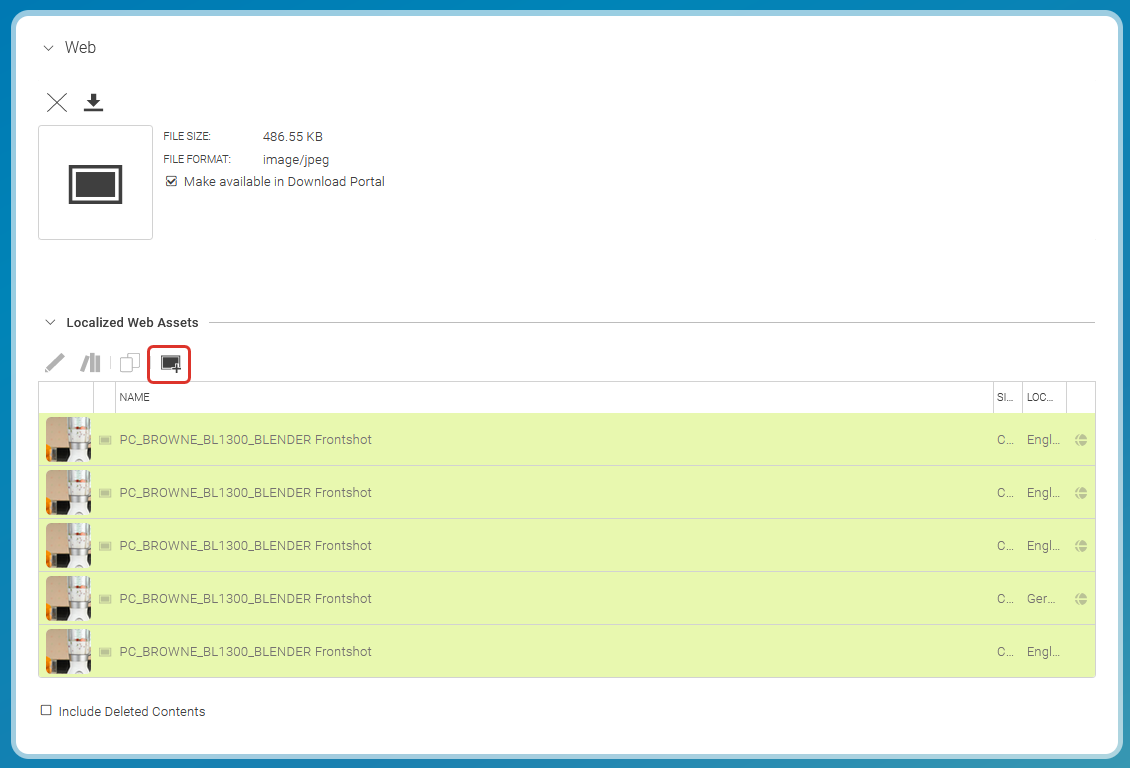Download the web asset file

pos(93,102)
